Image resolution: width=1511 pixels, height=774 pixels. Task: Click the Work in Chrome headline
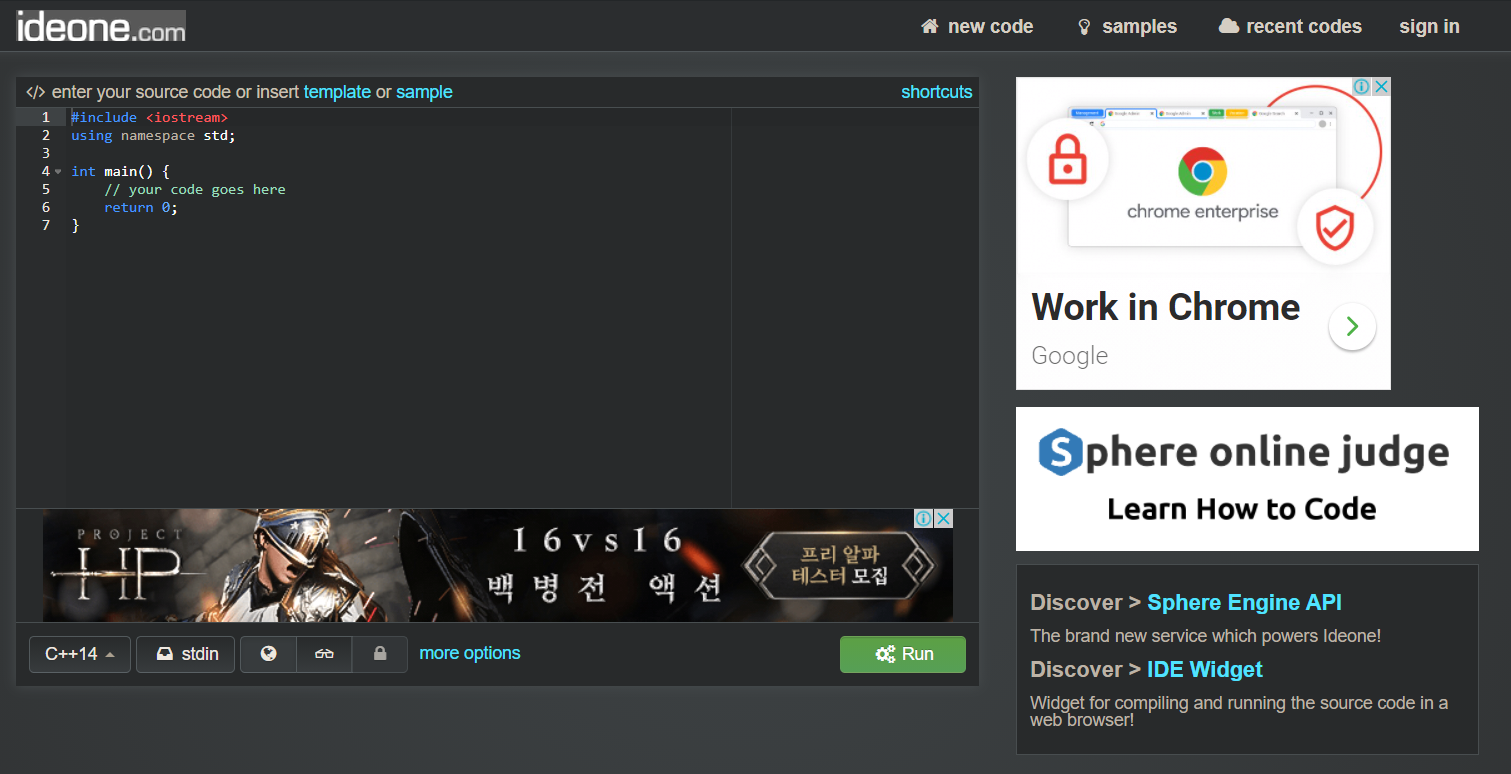(x=1165, y=307)
